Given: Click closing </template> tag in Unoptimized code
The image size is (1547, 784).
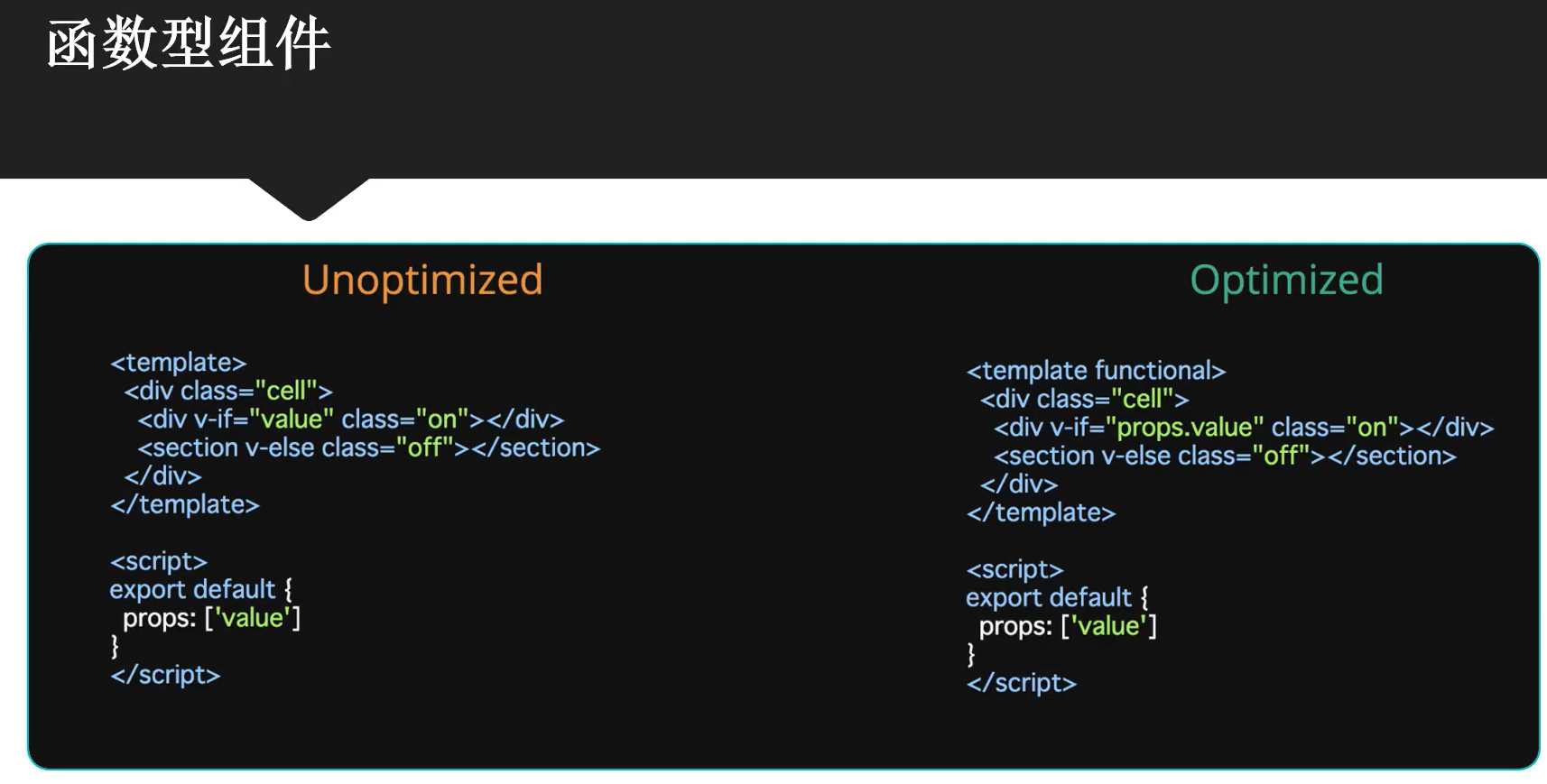Looking at the screenshot, I should coord(184,504).
